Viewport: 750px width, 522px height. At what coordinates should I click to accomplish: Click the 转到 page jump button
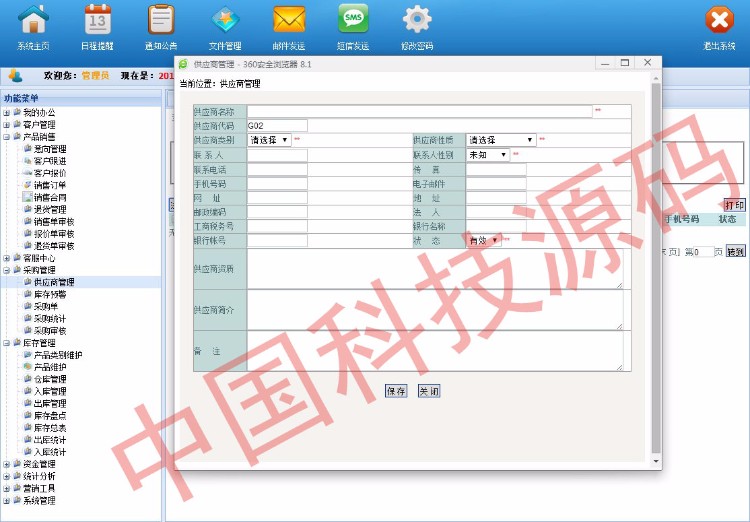(x=736, y=251)
